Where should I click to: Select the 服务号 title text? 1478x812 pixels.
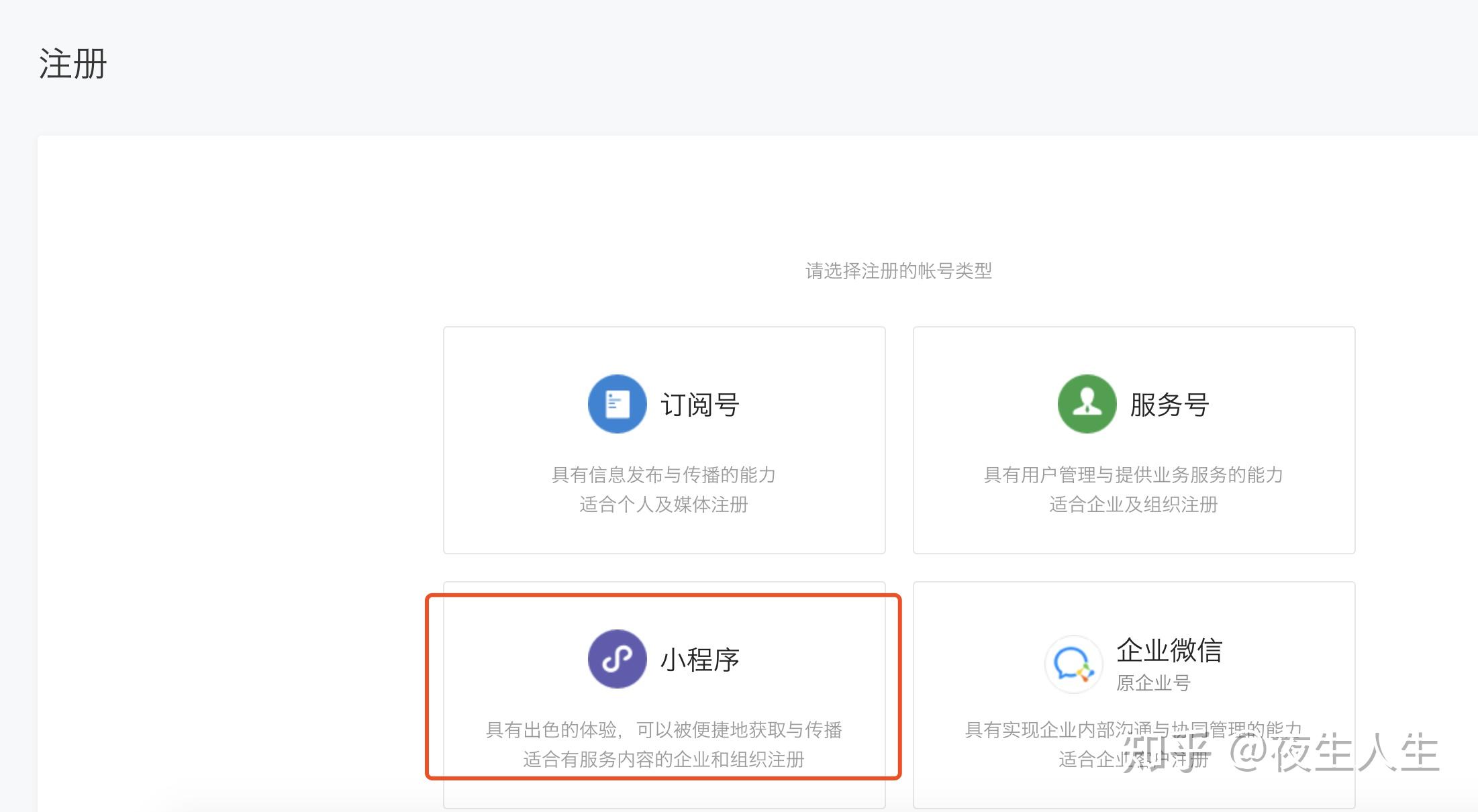click(1169, 405)
